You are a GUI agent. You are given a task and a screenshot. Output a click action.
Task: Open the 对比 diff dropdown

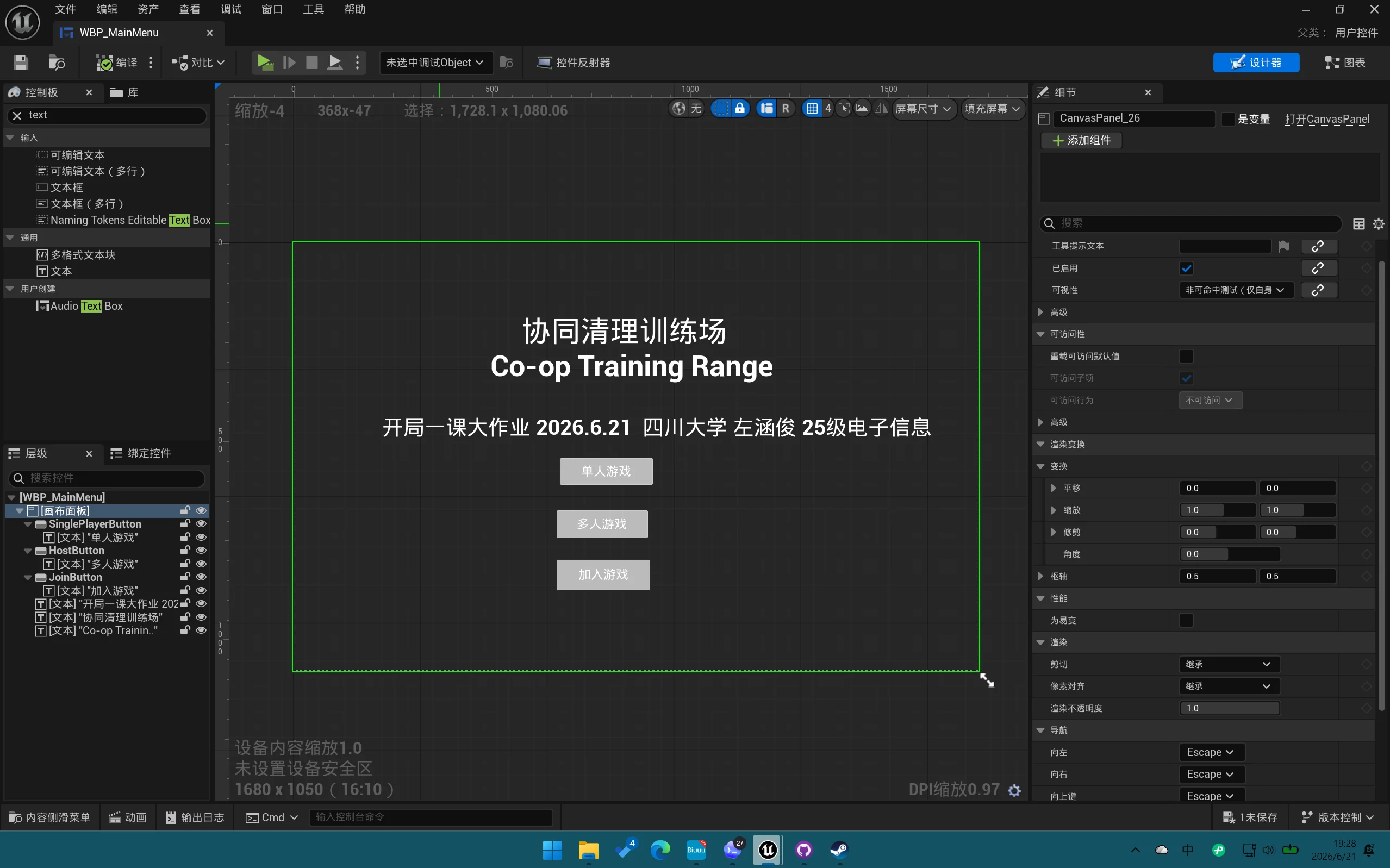click(198, 63)
